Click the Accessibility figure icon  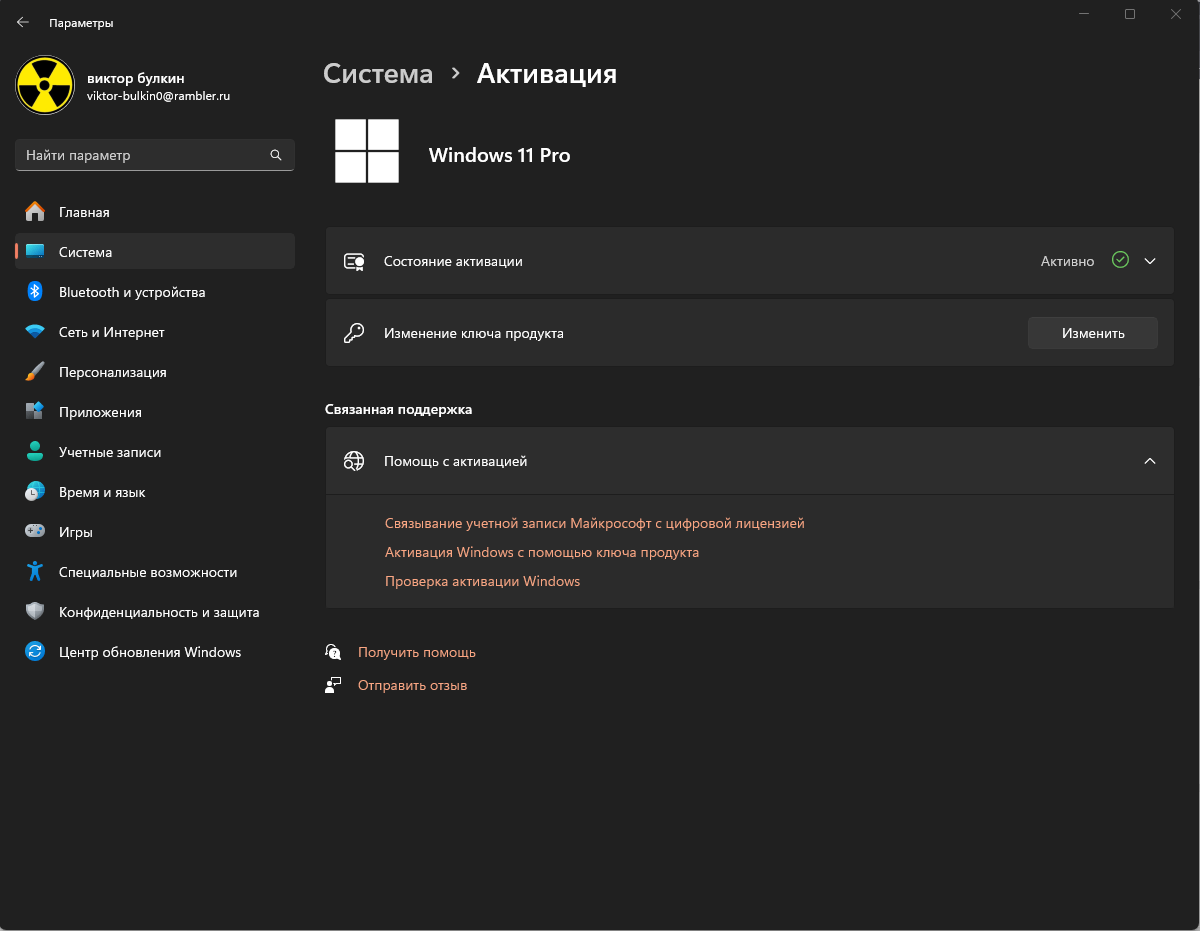(x=35, y=572)
